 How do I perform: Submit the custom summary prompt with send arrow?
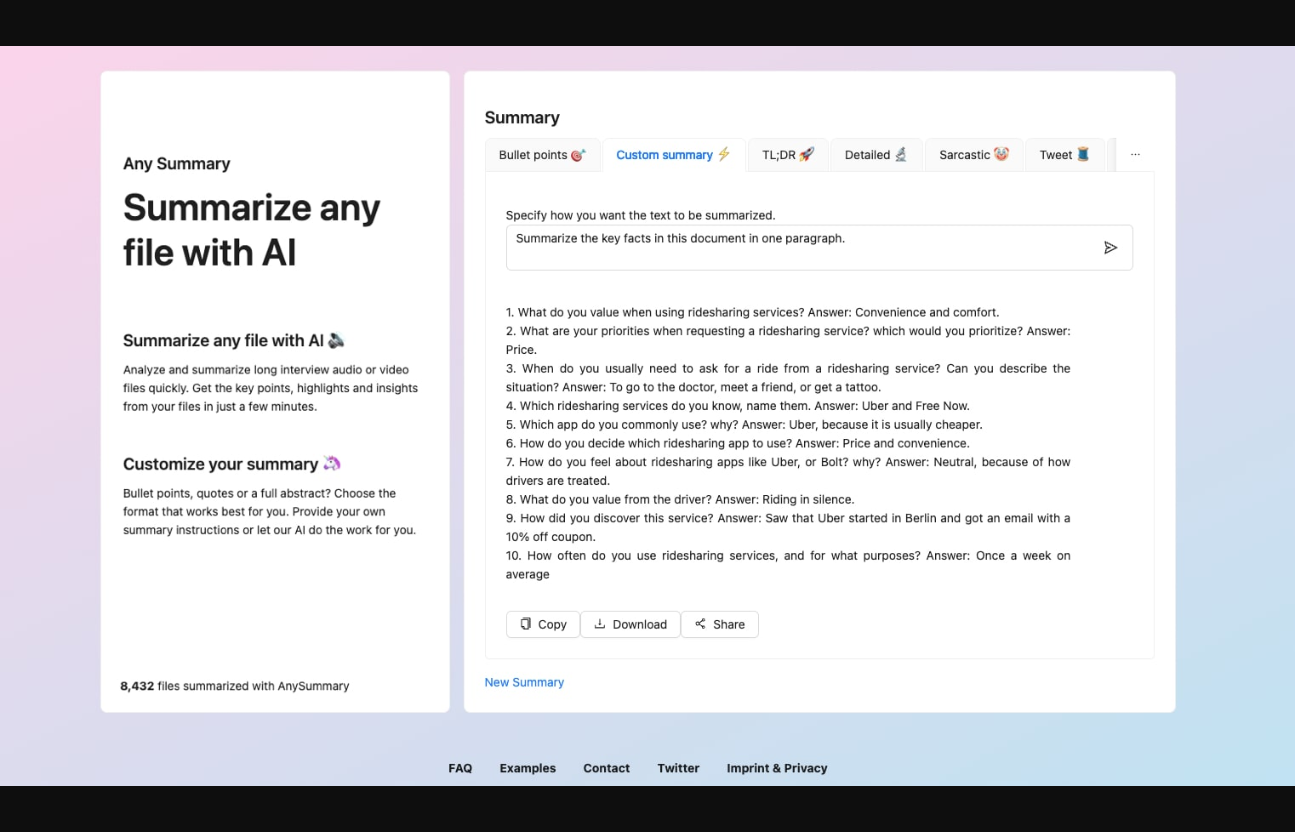tap(1110, 248)
